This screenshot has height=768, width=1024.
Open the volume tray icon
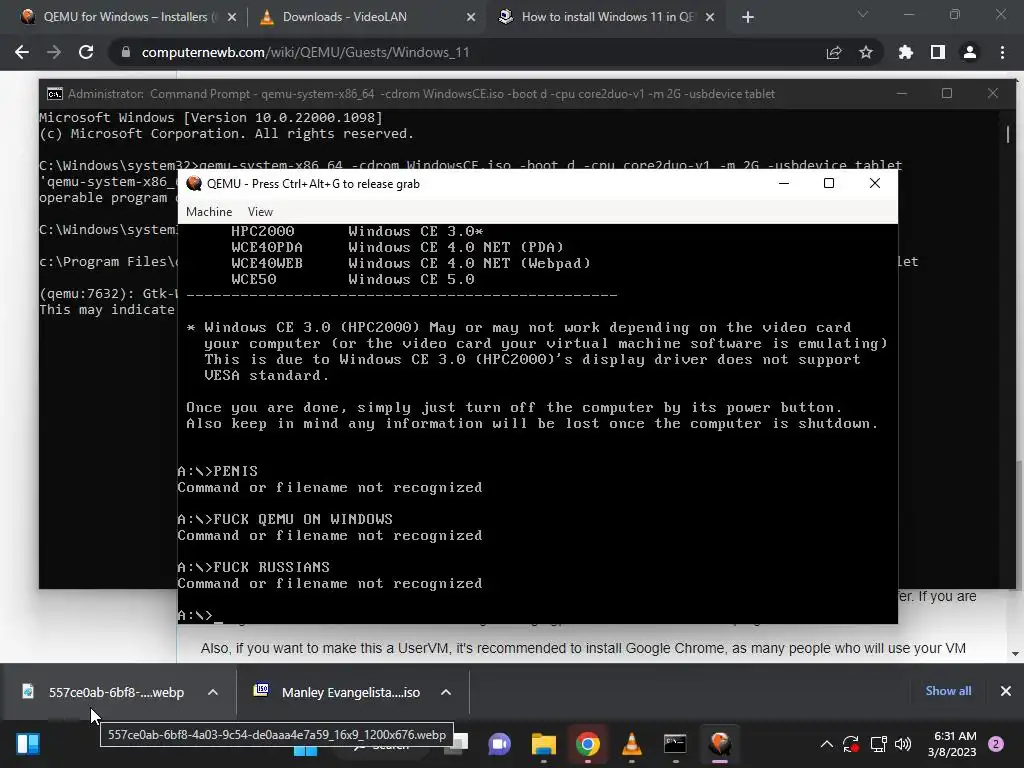[903, 744]
